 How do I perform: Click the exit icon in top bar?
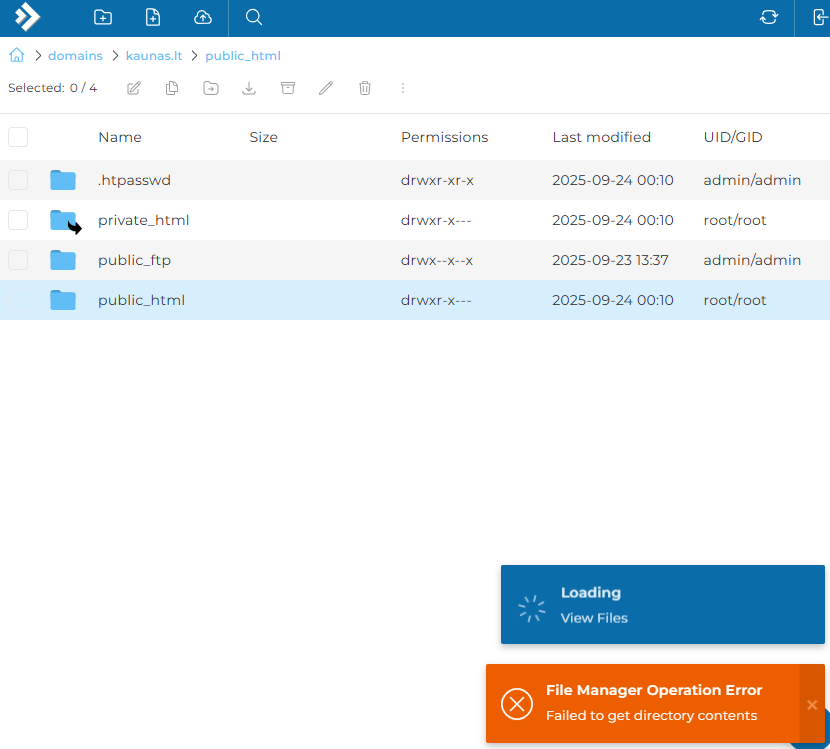click(814, 17)
